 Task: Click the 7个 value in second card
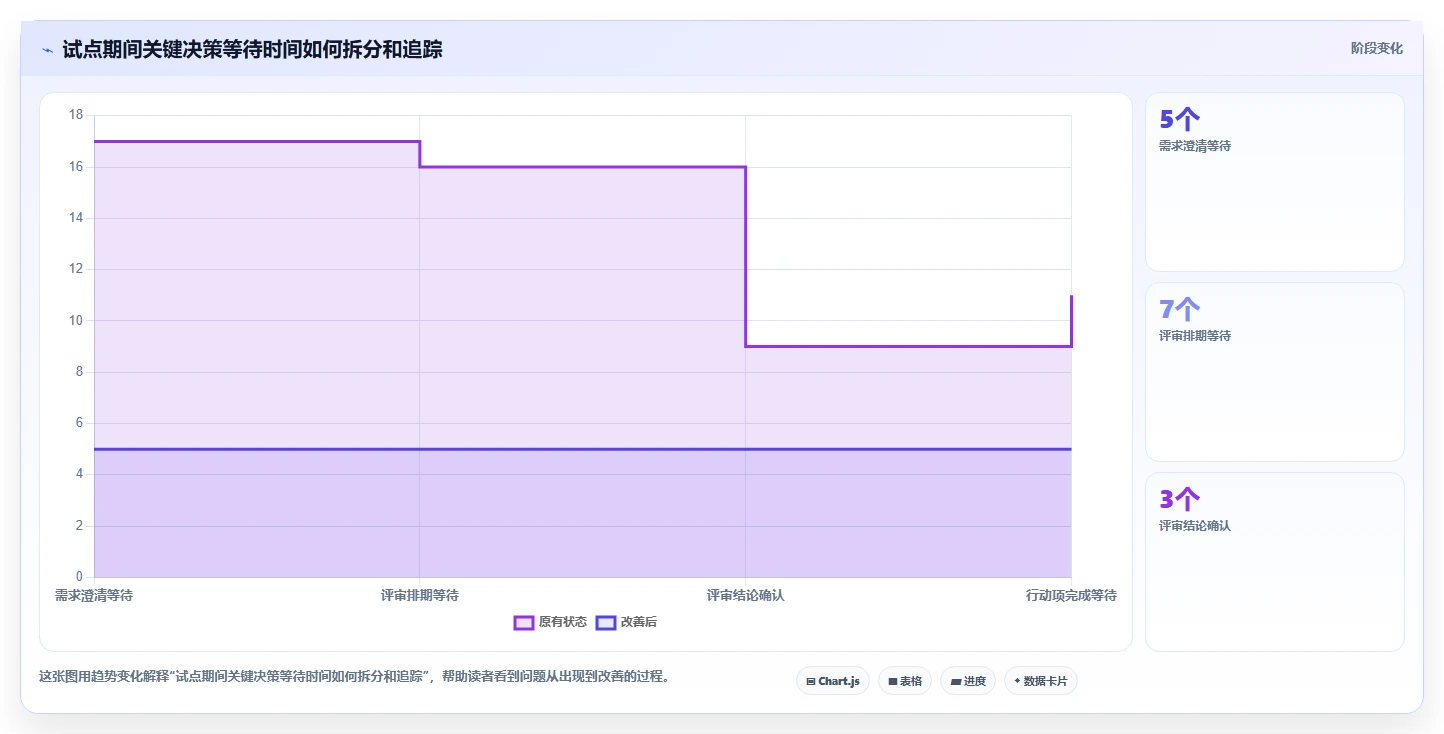(1179, 310)
